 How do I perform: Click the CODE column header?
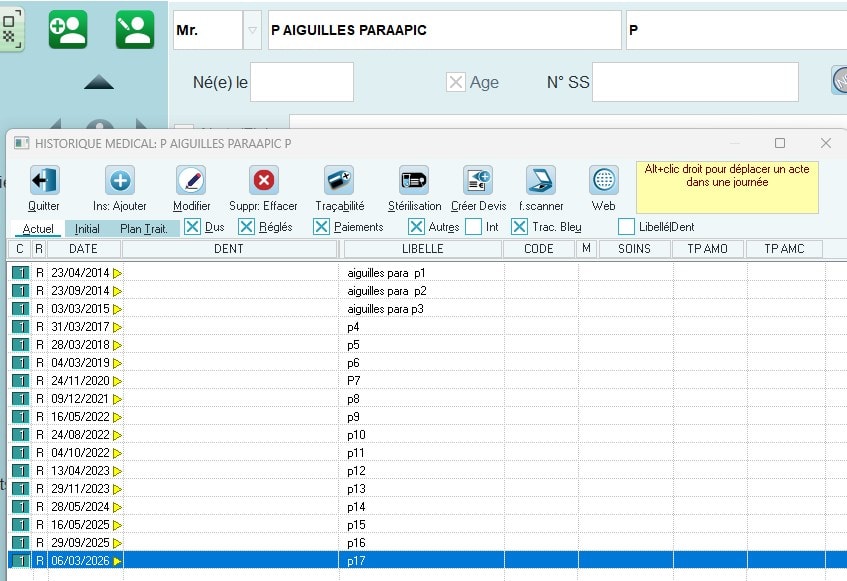(539, 249)
